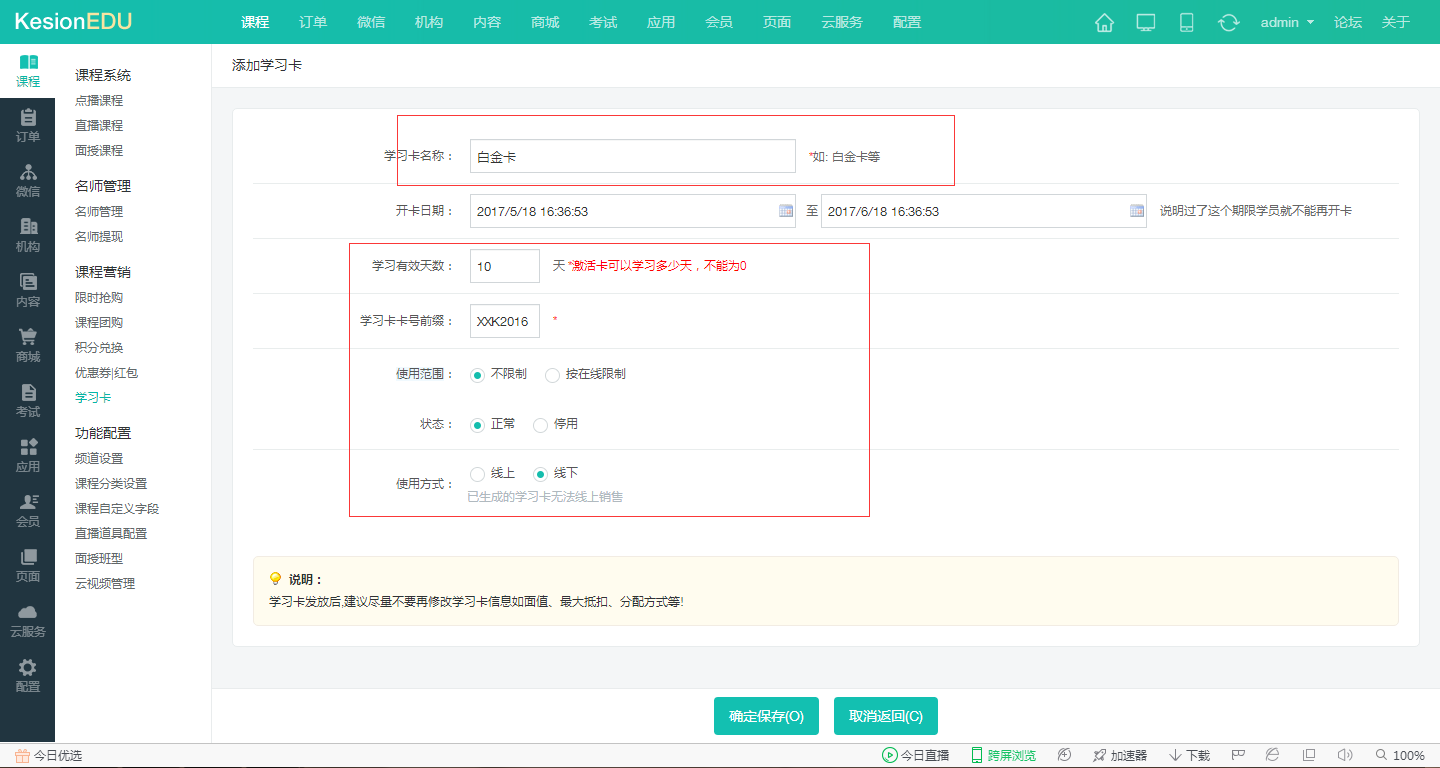Click the refresh cache icon in top bar
This screenshot has width=1440, height=768.
coord(1228,21)
